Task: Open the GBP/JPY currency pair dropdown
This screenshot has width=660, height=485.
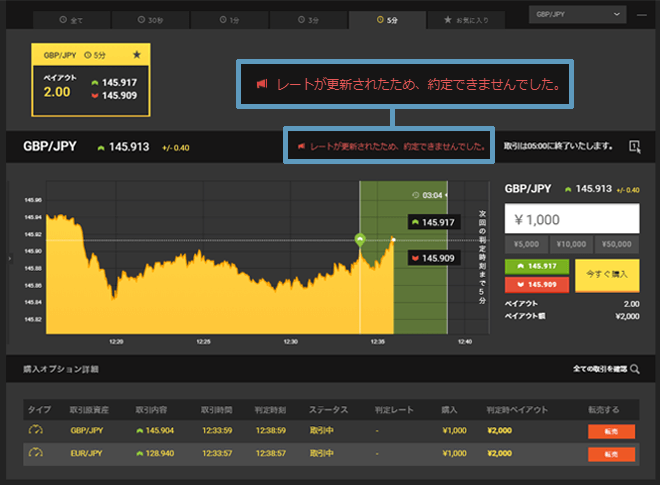Action: (x=578, y=14)
